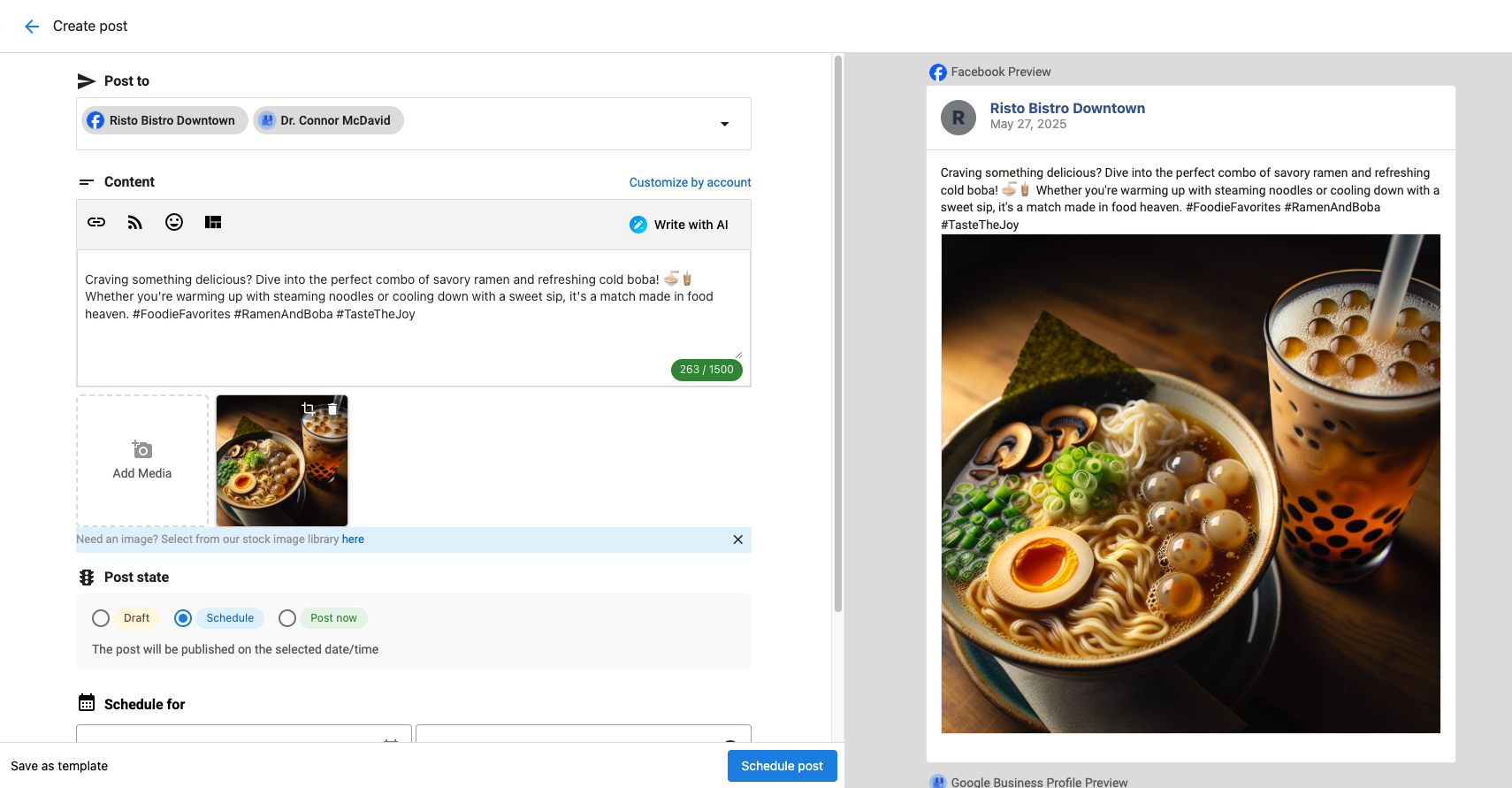Remove Dr. Connor McDavid from Post to
Viewport: 1512px width, 788px height.
(x=328, y=120)
